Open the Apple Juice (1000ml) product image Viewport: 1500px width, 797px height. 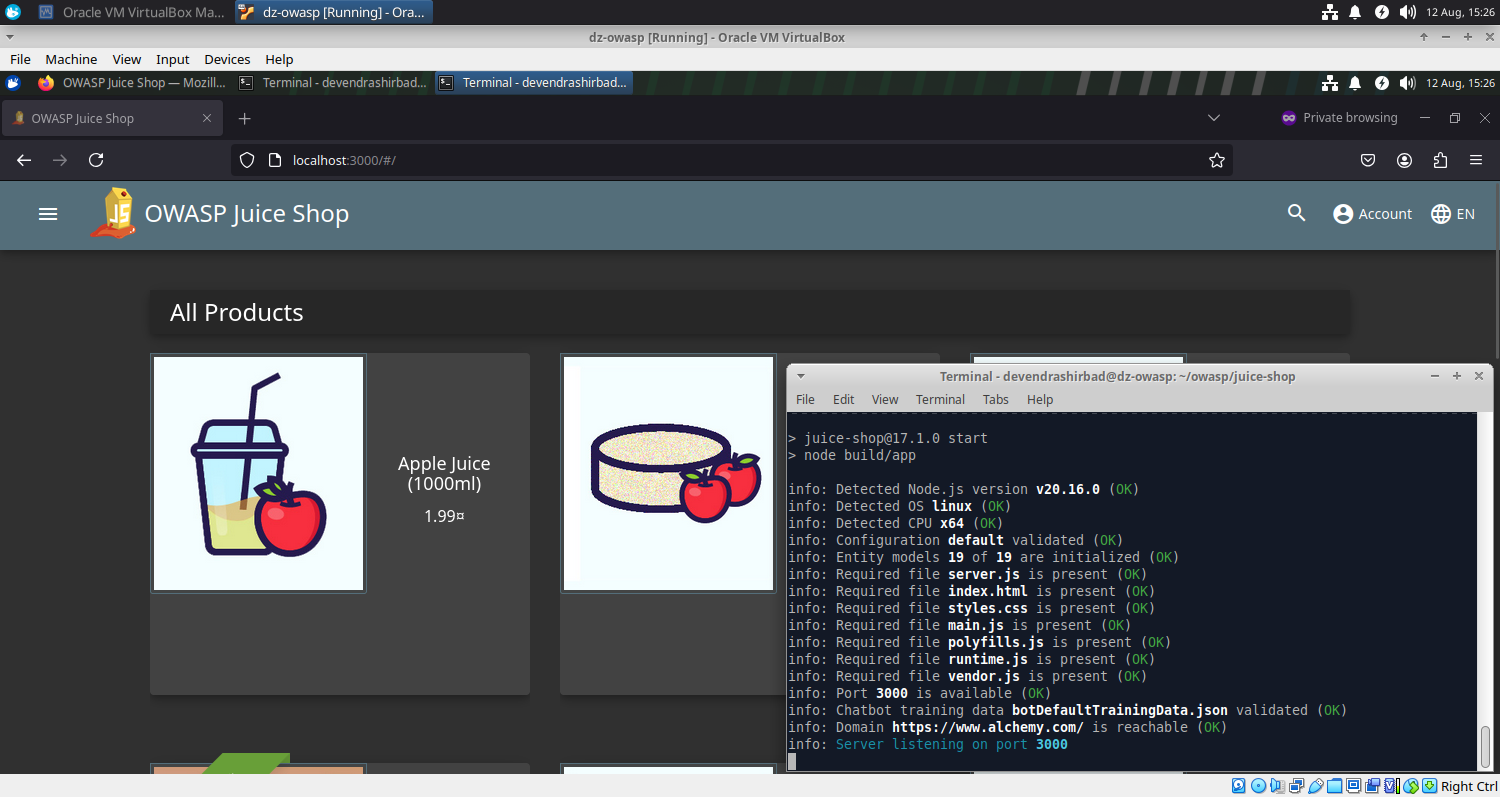click(x=259, y=473)
